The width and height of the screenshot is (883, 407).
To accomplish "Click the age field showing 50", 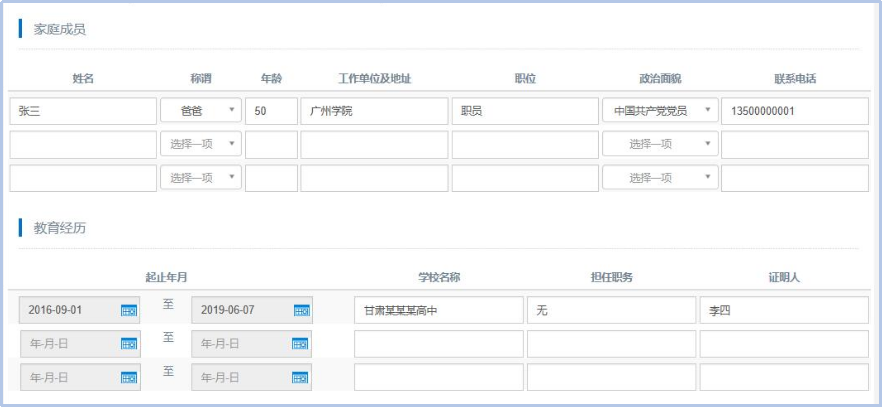I will point(271,111).
